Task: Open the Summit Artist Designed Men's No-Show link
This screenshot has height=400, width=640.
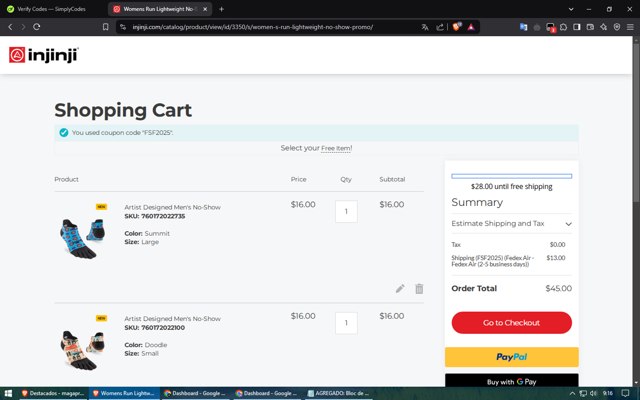Action: point(172,207)
